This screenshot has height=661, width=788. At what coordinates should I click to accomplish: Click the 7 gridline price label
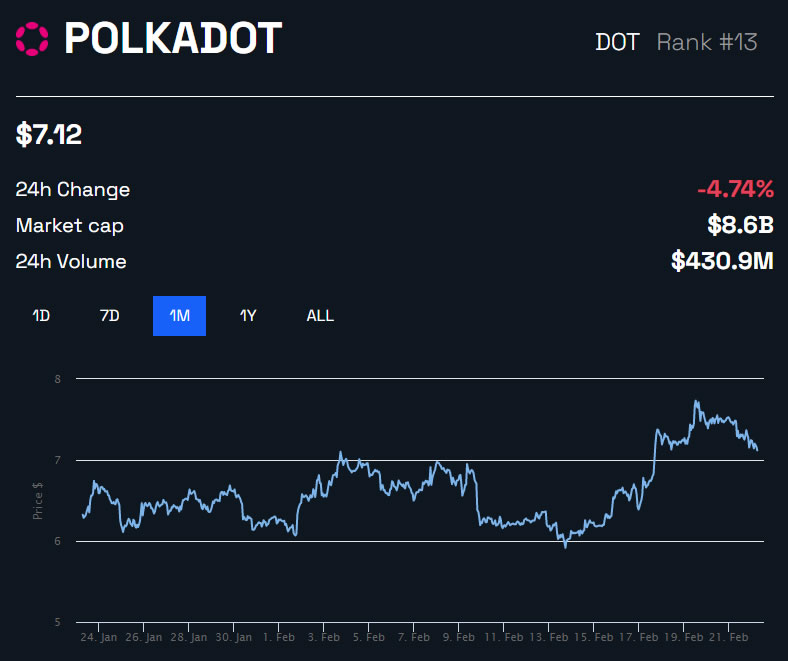pyautogui.click(x=58, y=460)
